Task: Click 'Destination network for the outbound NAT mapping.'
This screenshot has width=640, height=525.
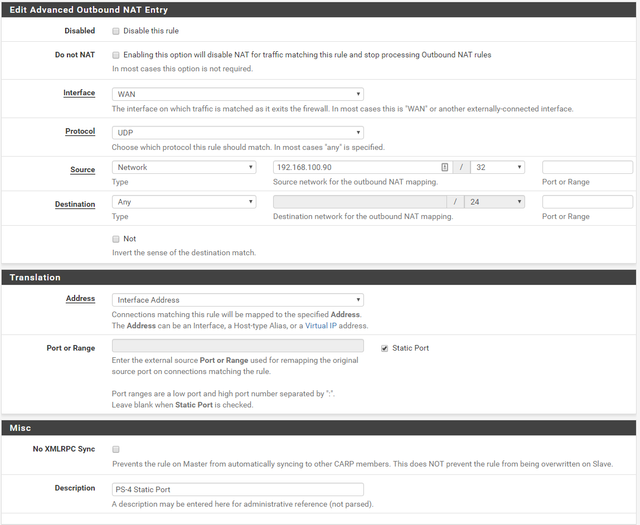Action: pos(363,217)
